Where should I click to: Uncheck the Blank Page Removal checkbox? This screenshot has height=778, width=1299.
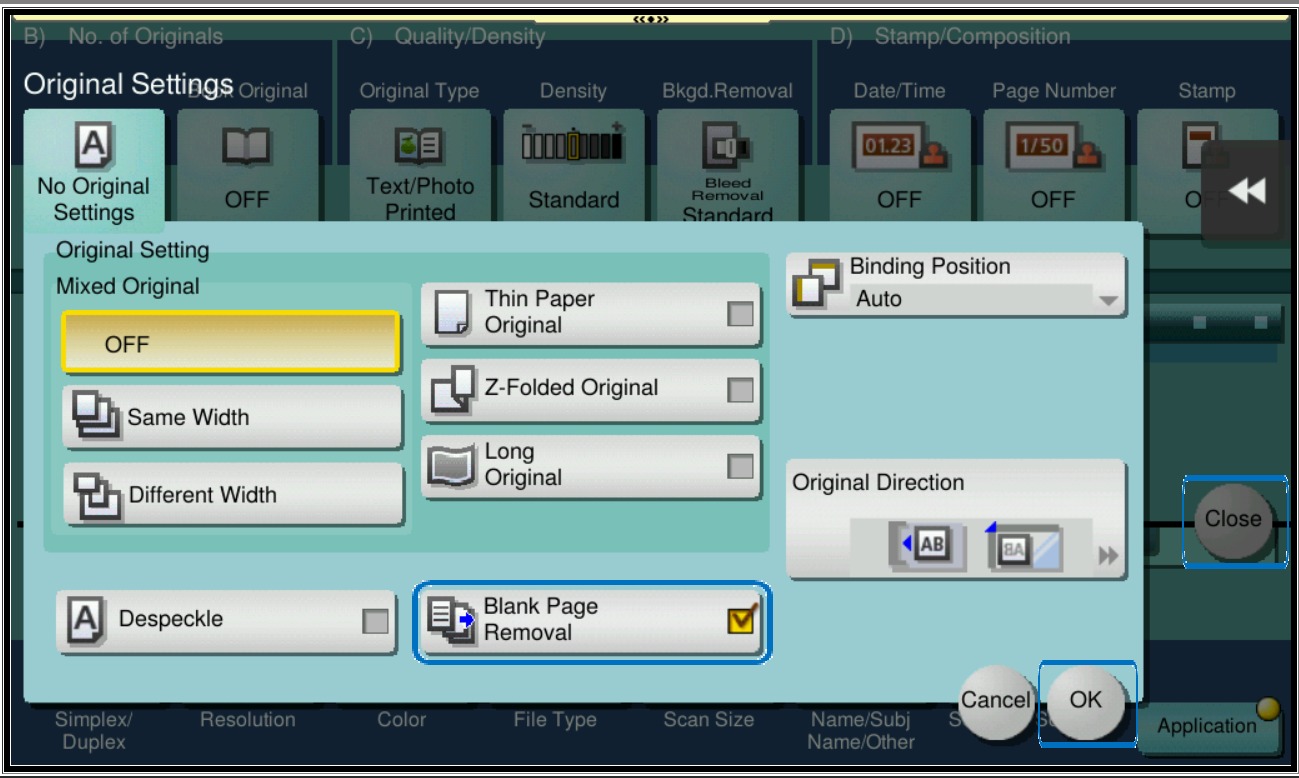[742, 621]
